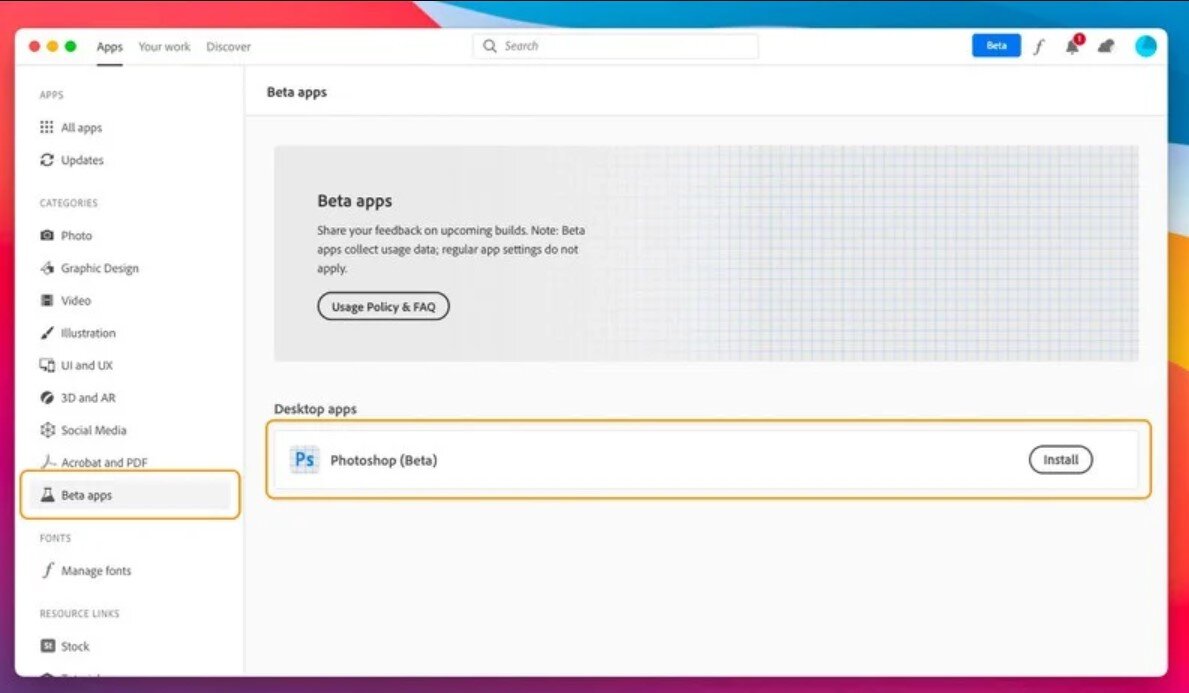
Task: Click the Beta apps flask icon
Action: tap(47, 494)
